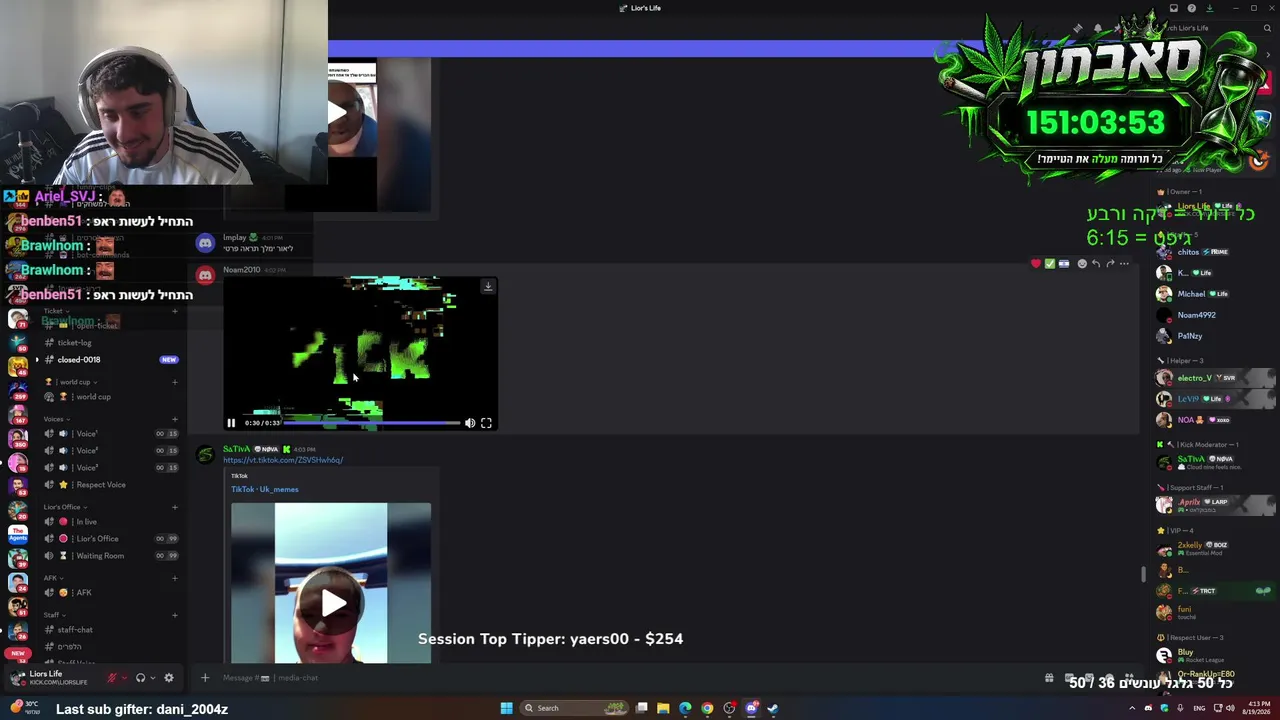Open more message actions ellipsis
This screenshot has height=720, width=1280.
pos(1124,264)
